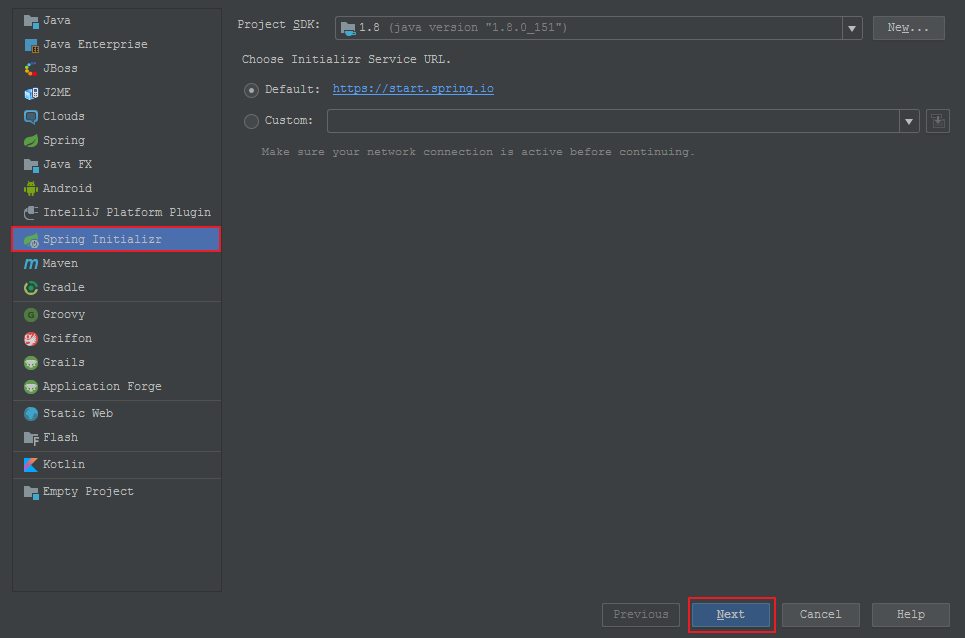Select Java FX project type label
965x638 pixels.
[68, 165]
